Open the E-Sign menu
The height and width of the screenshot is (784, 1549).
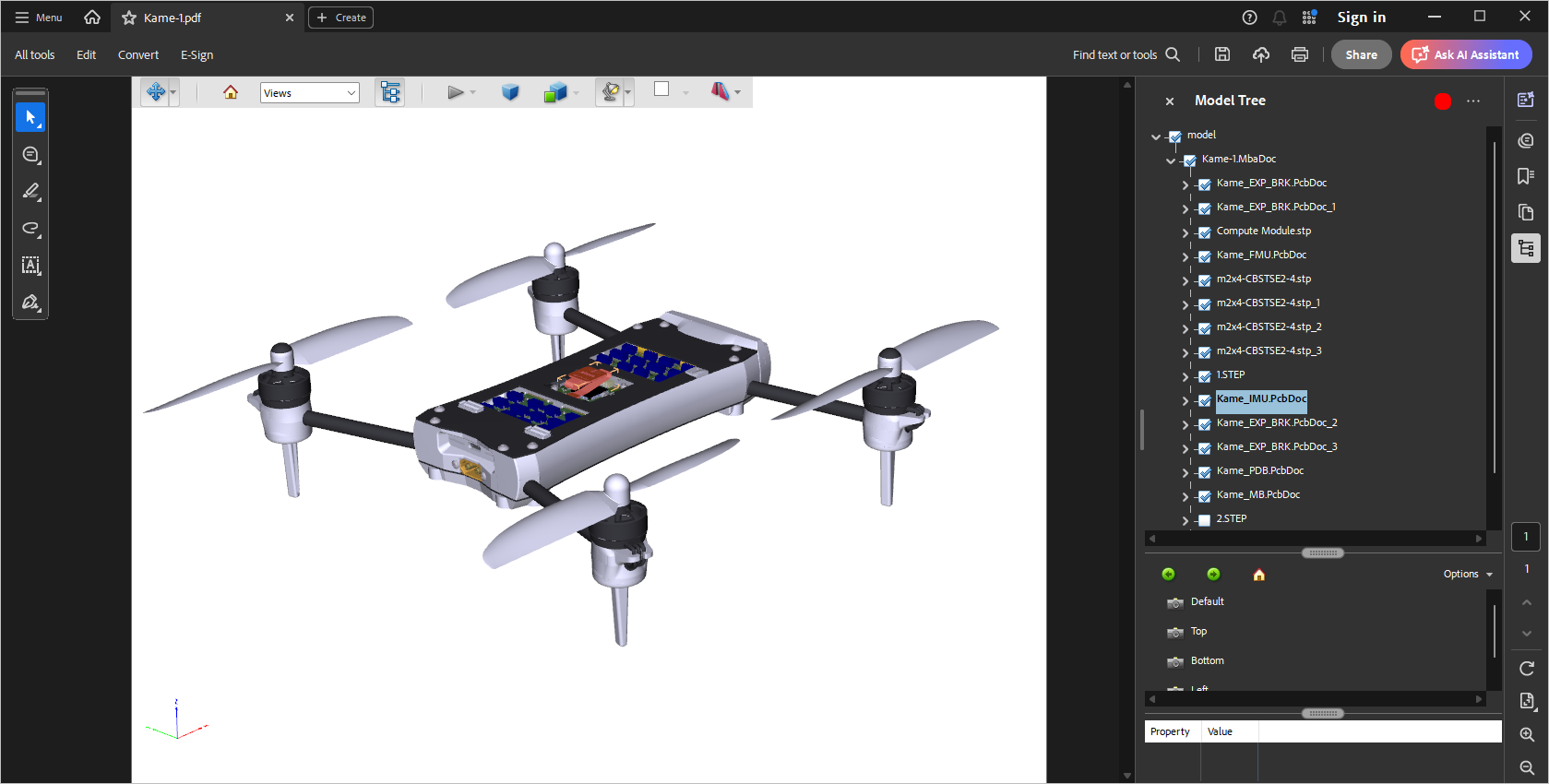point(197,54)
